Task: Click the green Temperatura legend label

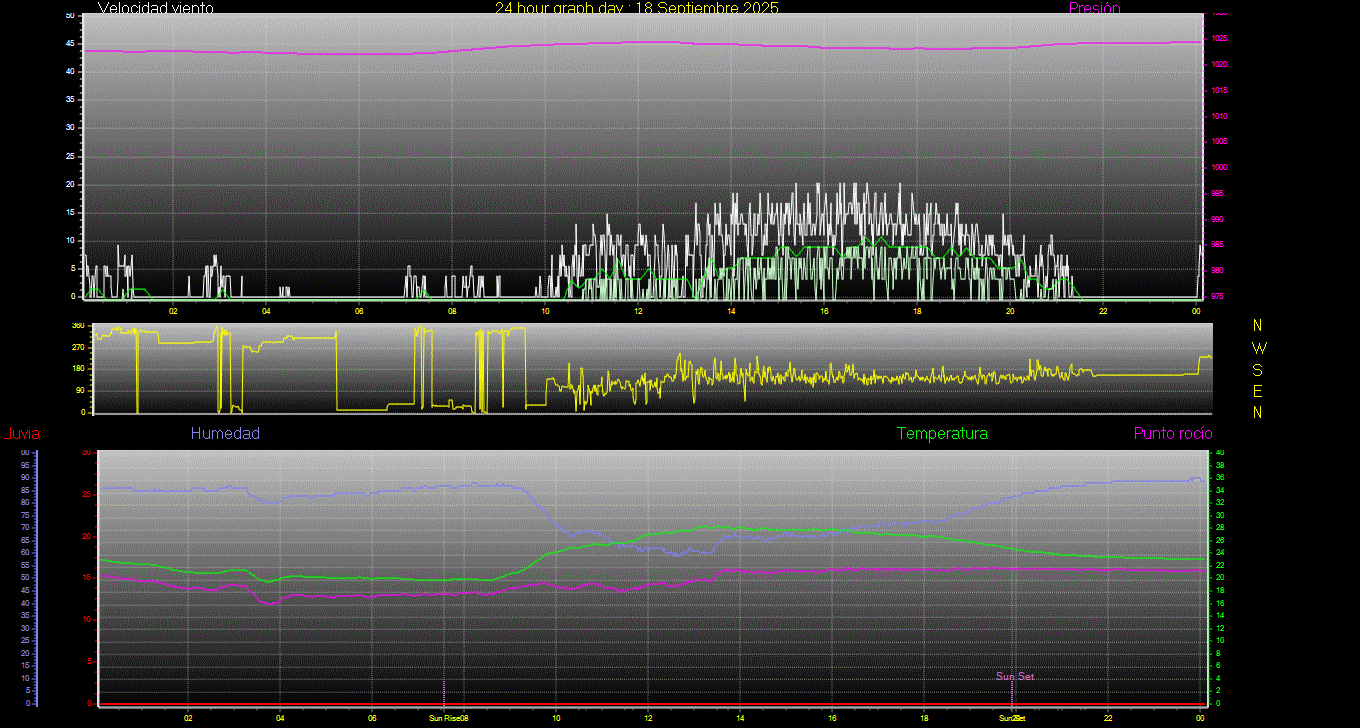Action: tap(942, 434)
